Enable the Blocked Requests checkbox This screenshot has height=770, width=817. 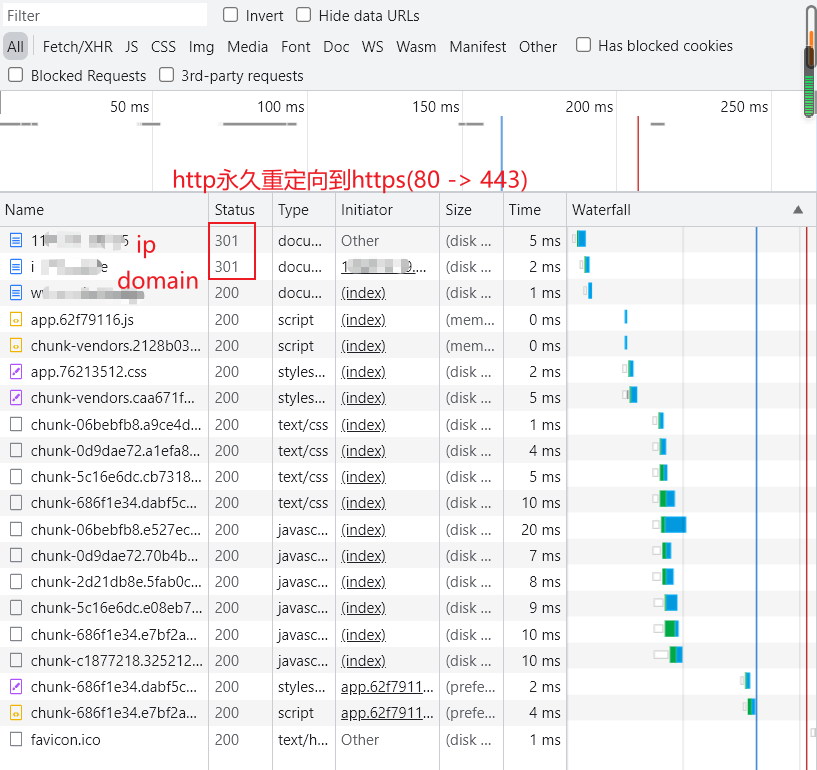(x=16, y=75)
